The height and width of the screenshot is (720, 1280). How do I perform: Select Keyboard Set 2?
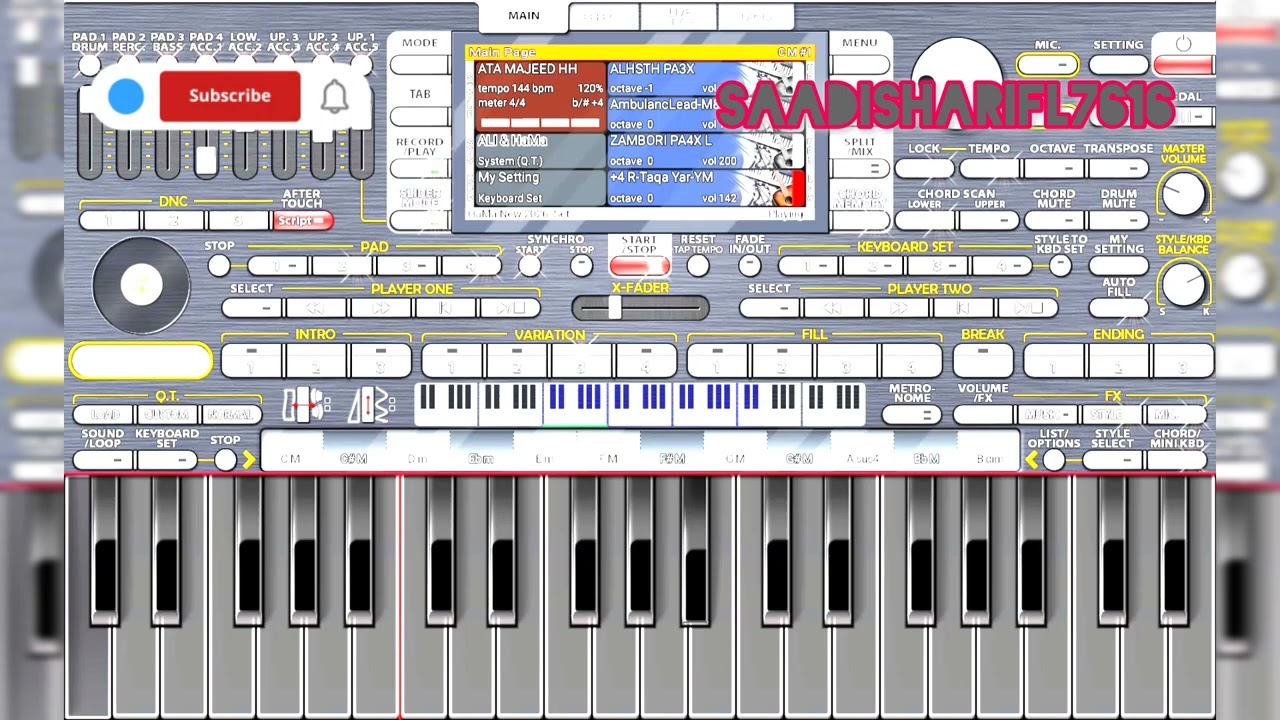[x=873, y=266]
